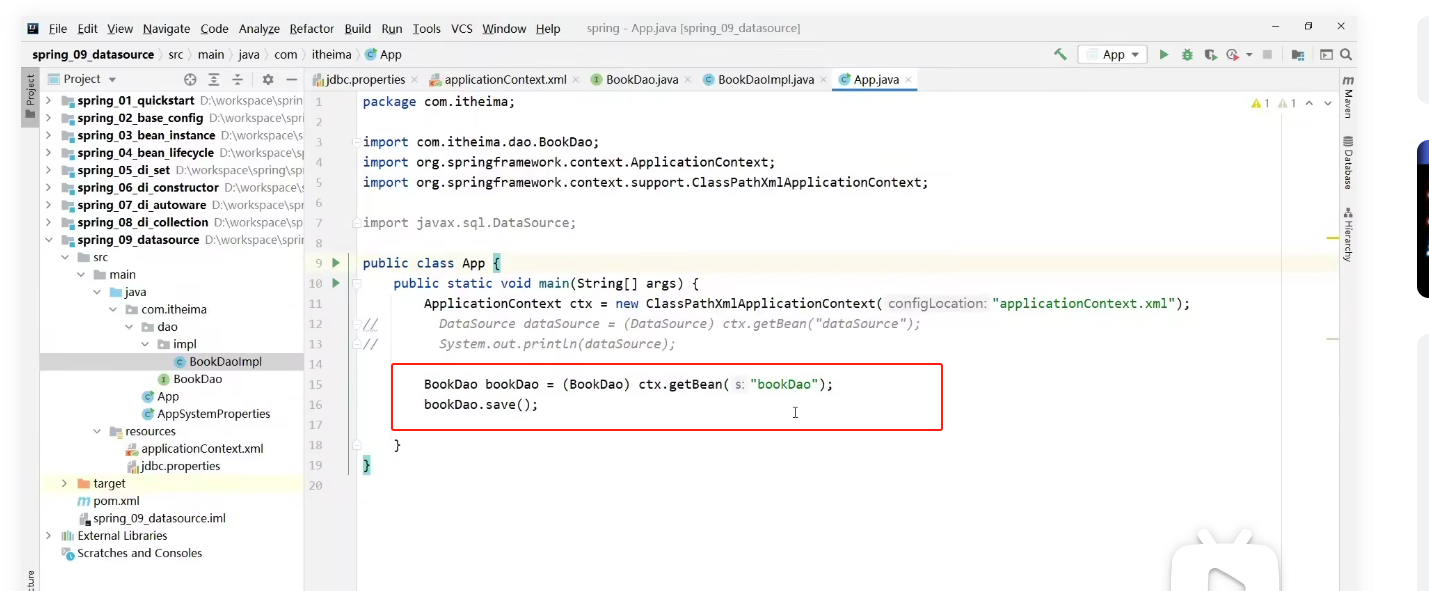Close the applicationContext.xml editor tab

coord(575,80)
